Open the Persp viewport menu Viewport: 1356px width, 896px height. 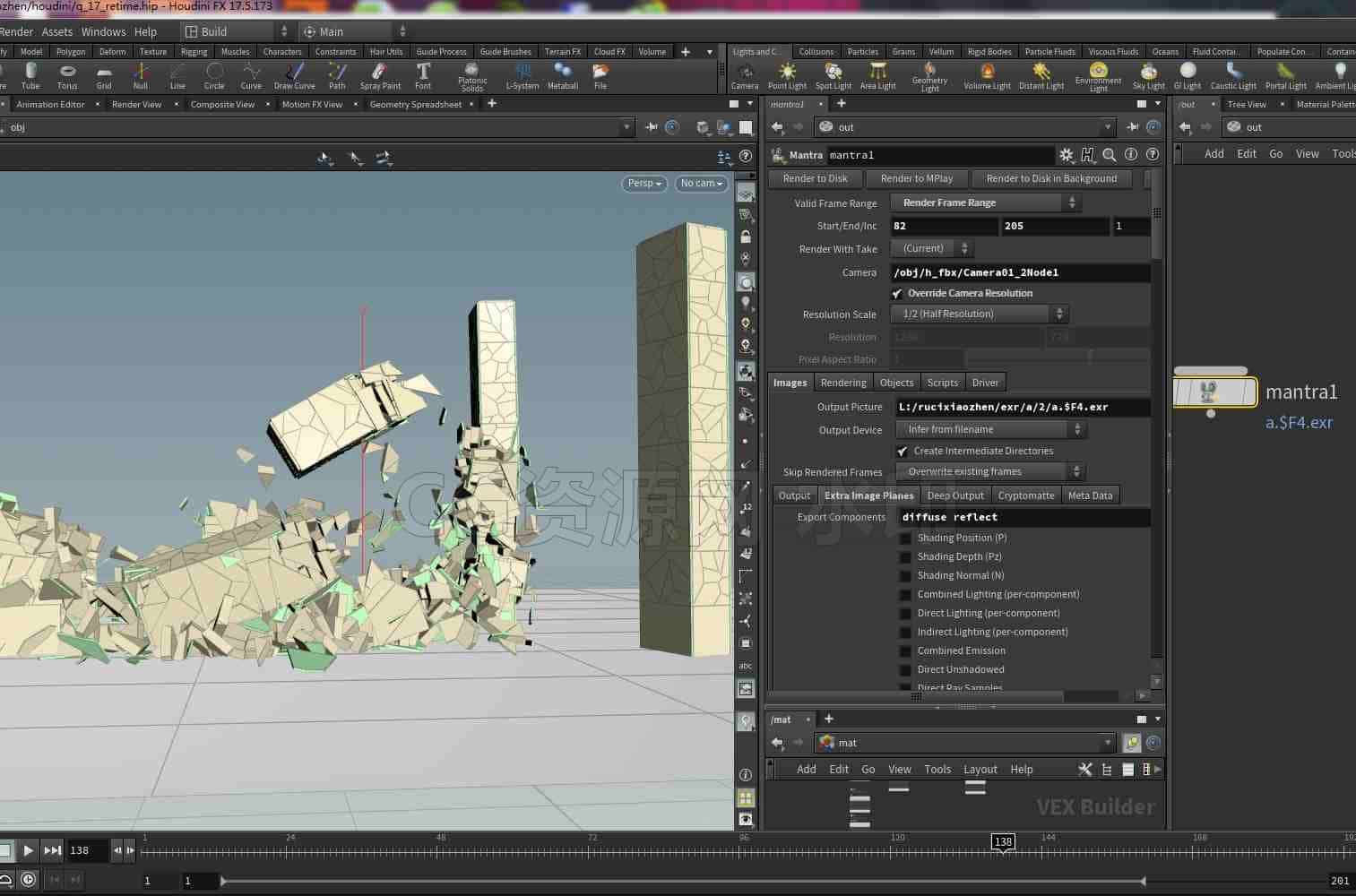click(x=644, y=184)
